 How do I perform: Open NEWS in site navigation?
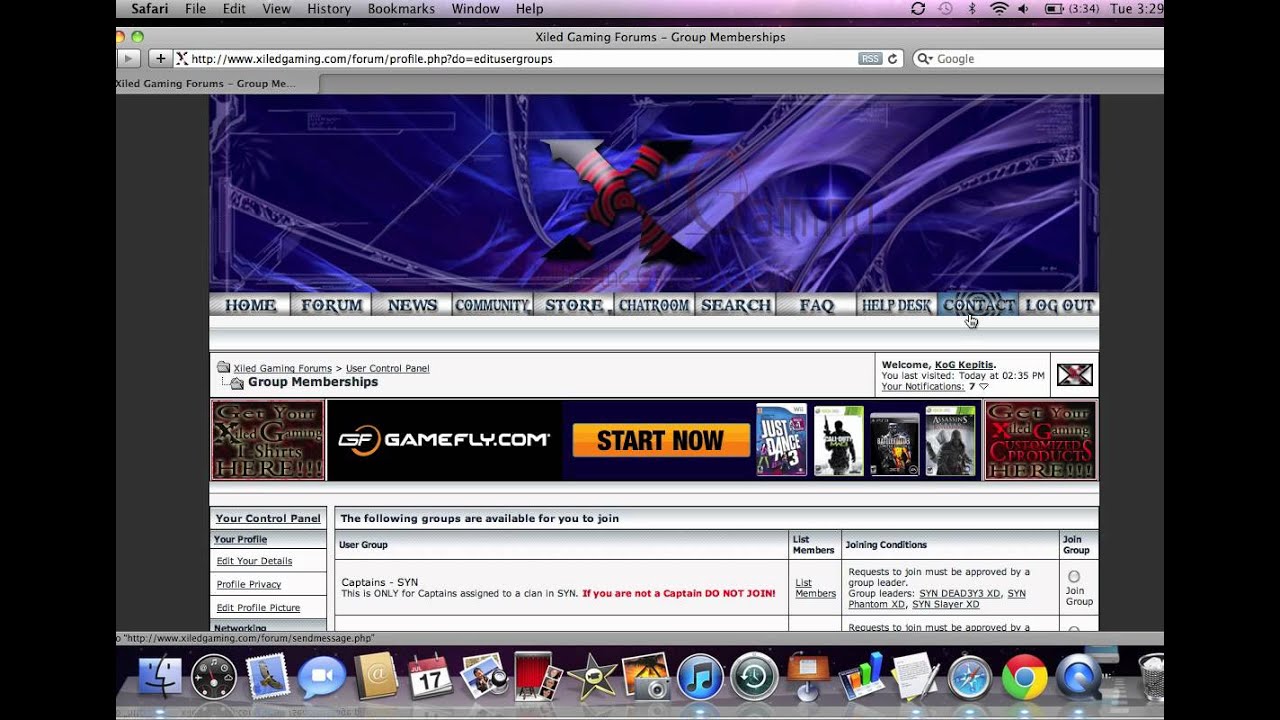(x=412, y=305)
